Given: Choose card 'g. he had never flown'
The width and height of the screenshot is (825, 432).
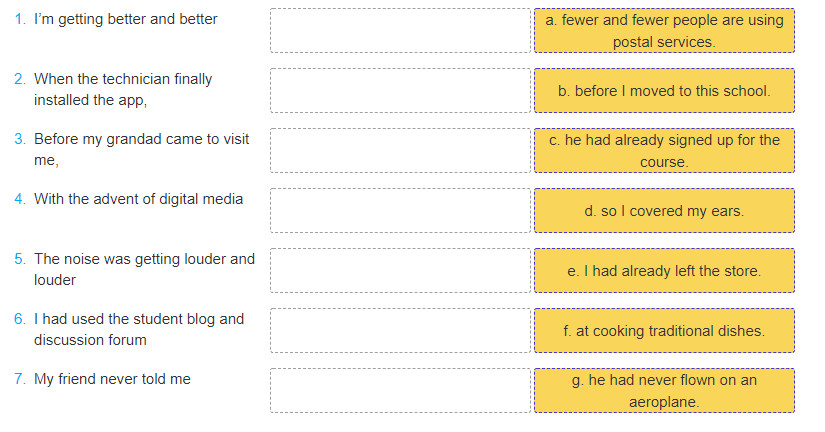Looking at the screenshot, I should pyautogui.click(x=664, y=390).
